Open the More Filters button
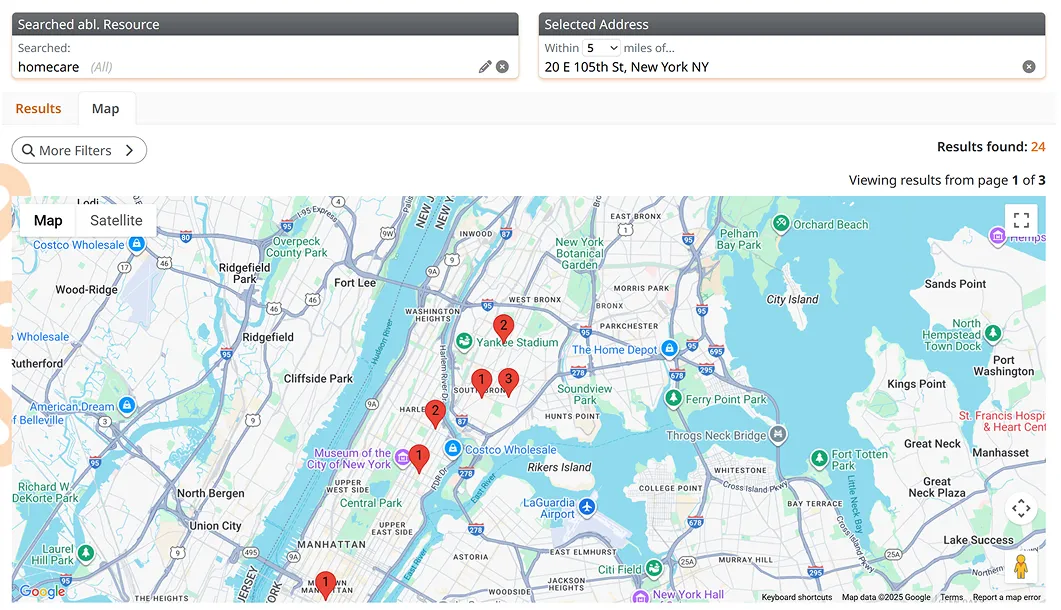This screenshot has width=1061, height=610. (x=79, y=150)
